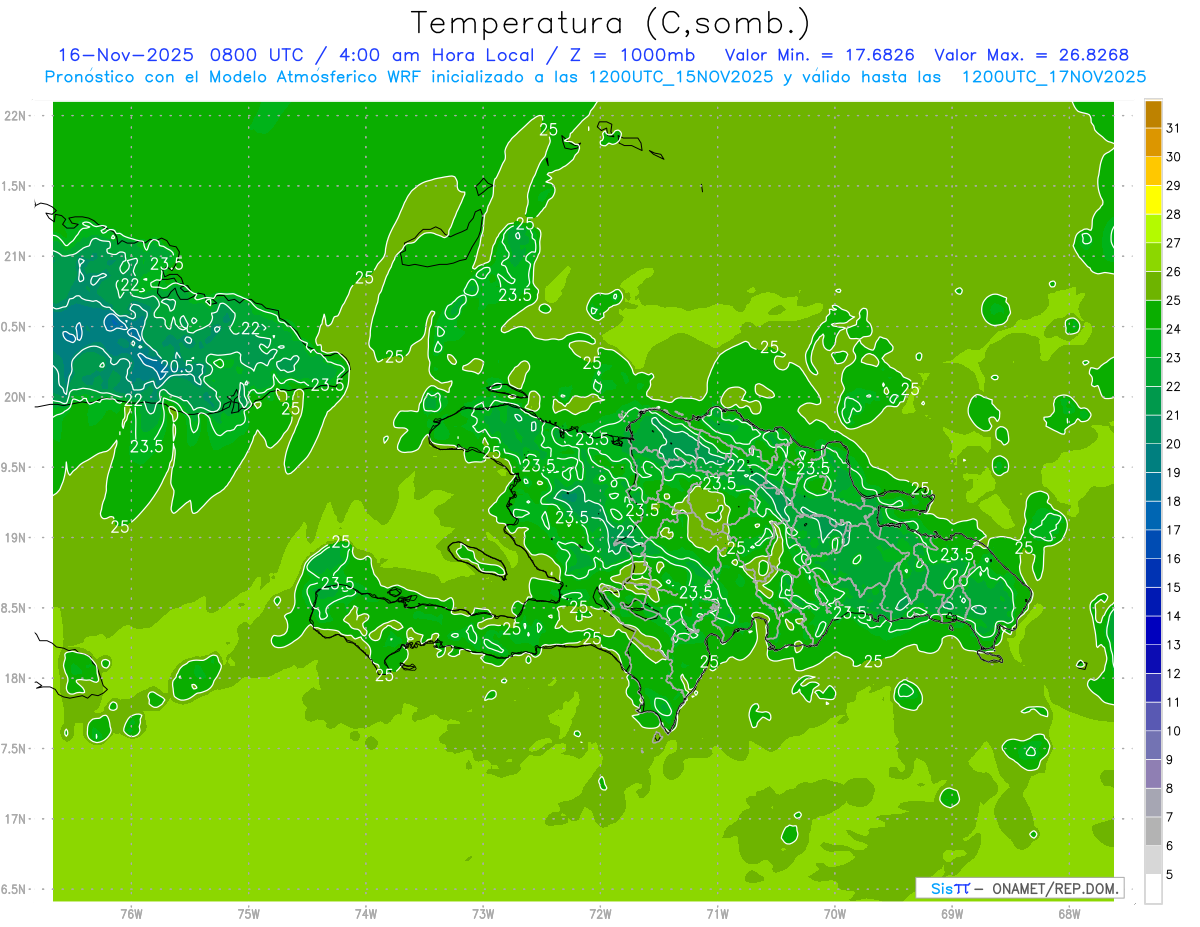The image size is (1200, 927).
Task: Select the 'Valor Max. = 26.8268' value
Action: tap(1031, 54)
